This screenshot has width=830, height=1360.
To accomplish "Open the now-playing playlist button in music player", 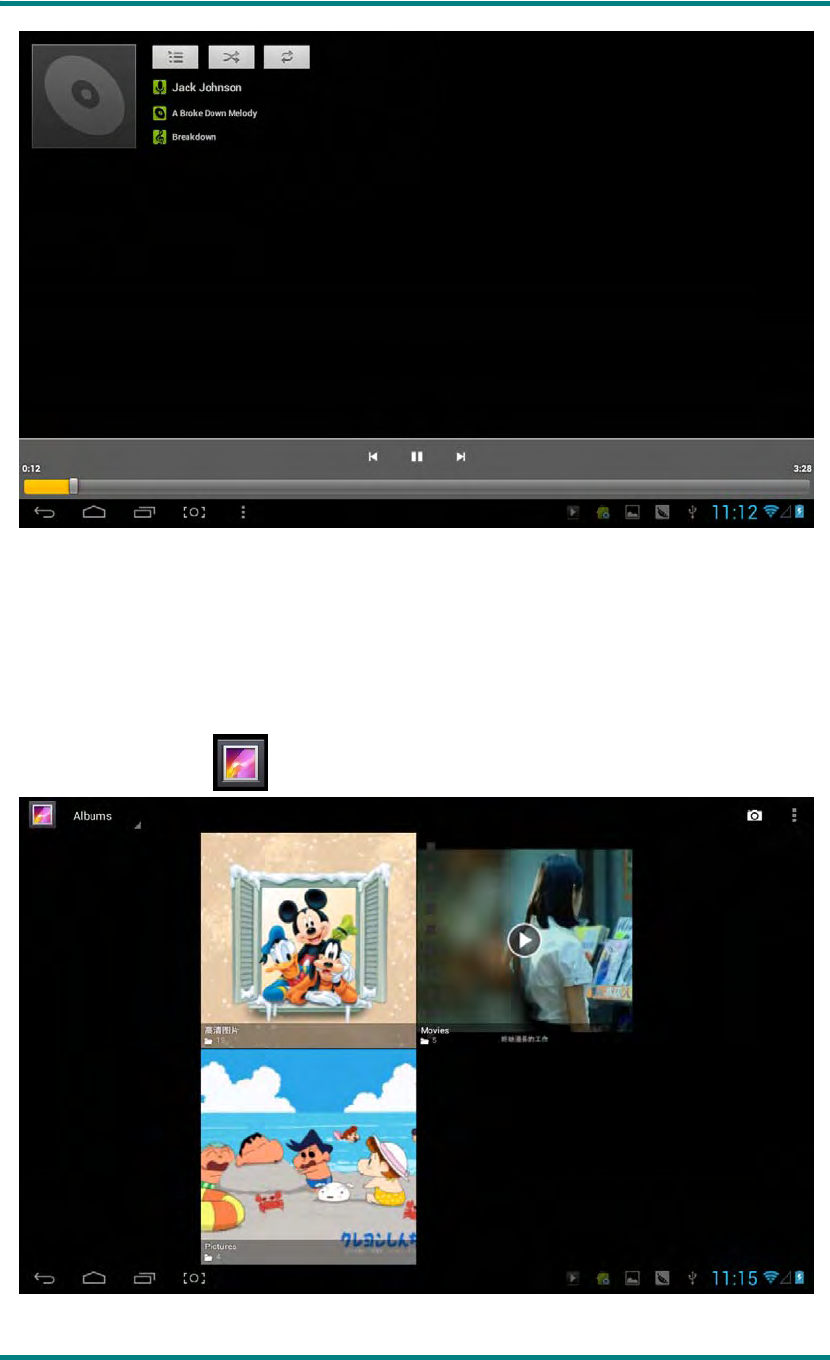I will (x=175, y=57).
